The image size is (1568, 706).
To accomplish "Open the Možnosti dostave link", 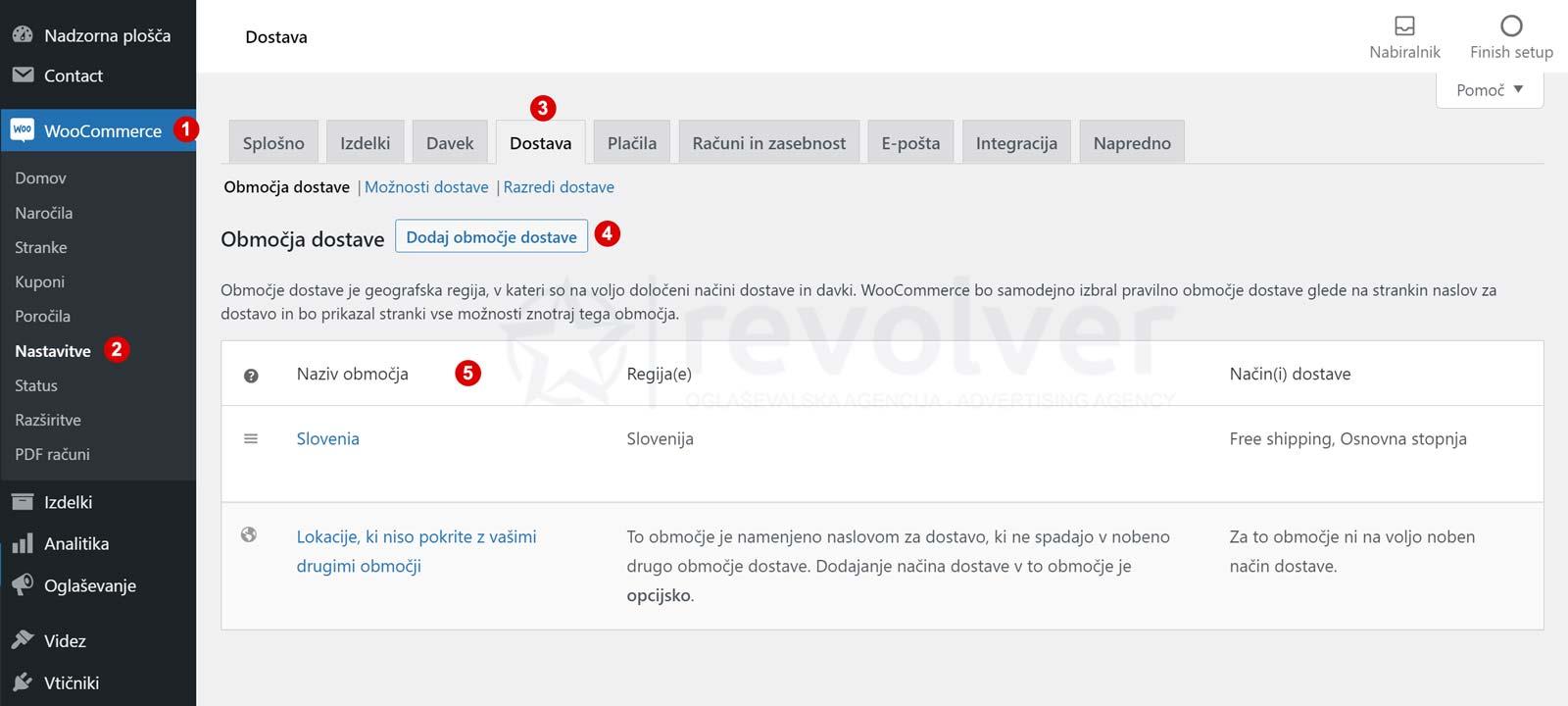I will click(426, 187).
